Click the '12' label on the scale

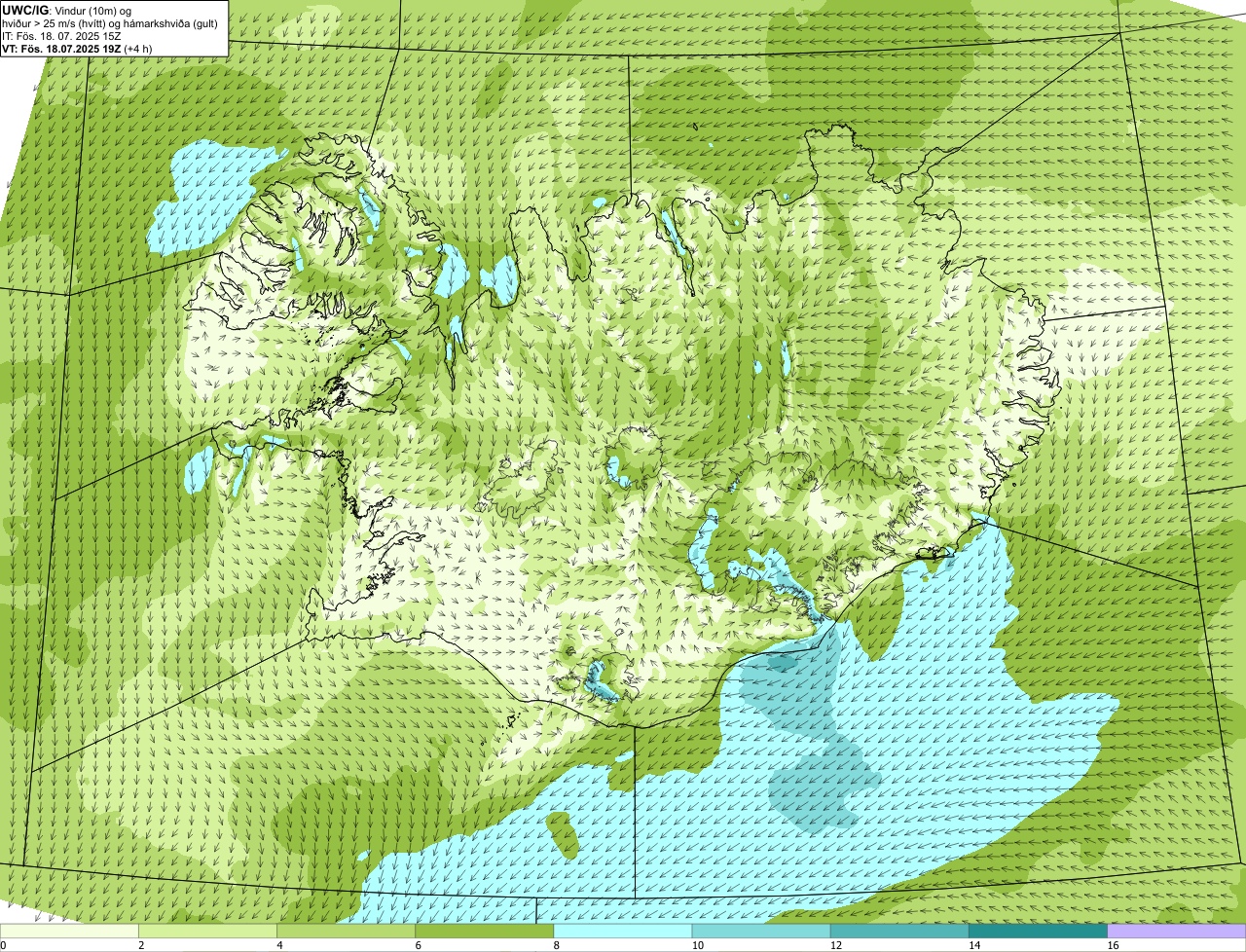pos(835,945)
